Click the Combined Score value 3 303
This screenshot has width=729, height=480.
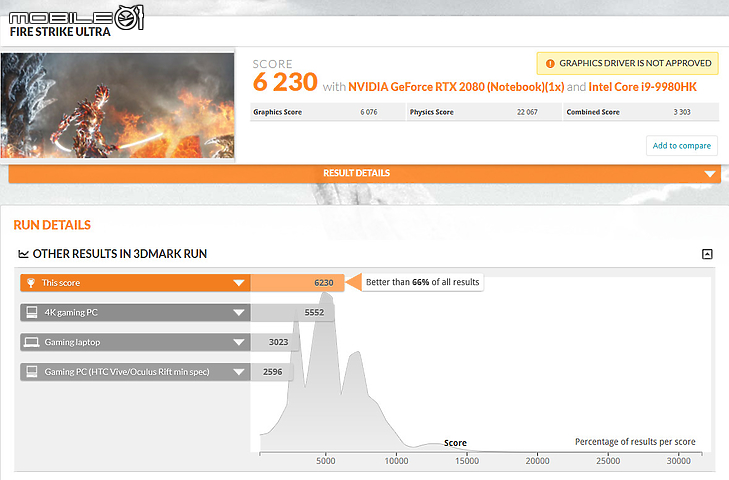coord(682,112)
